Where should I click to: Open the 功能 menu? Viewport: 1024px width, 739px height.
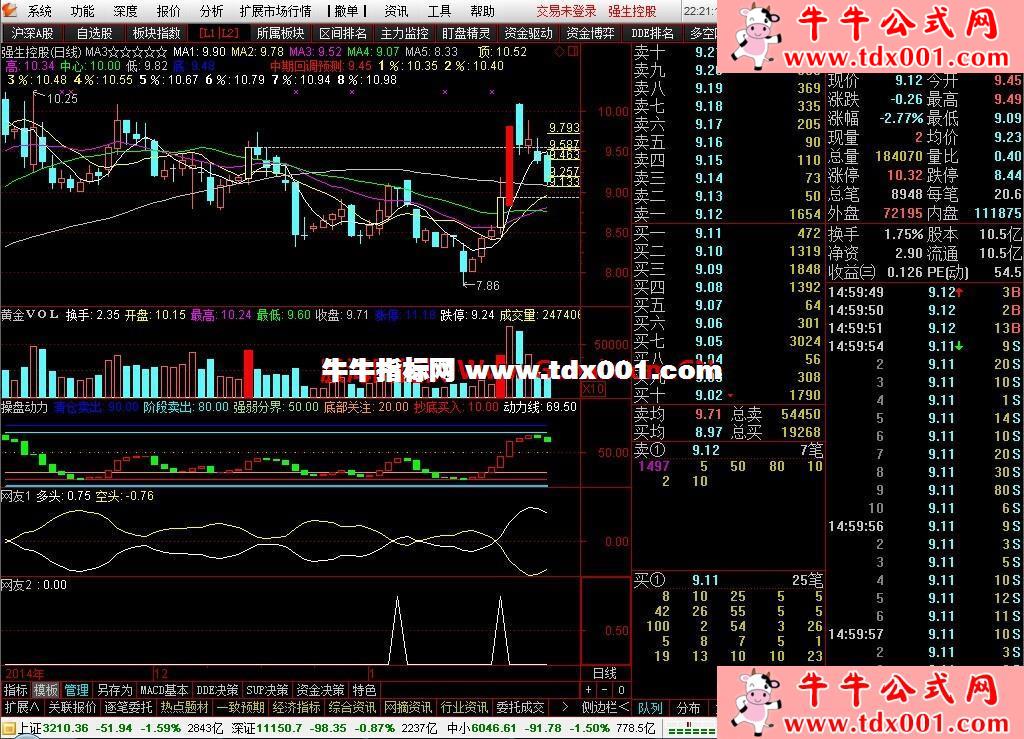coord(82,11)
